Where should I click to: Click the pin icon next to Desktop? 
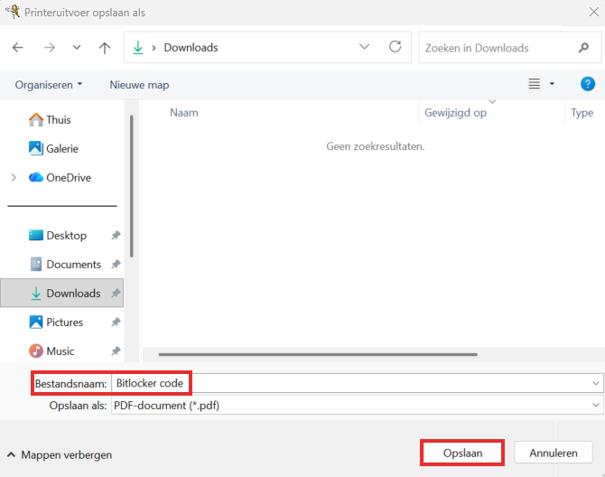tap(116, 235)
